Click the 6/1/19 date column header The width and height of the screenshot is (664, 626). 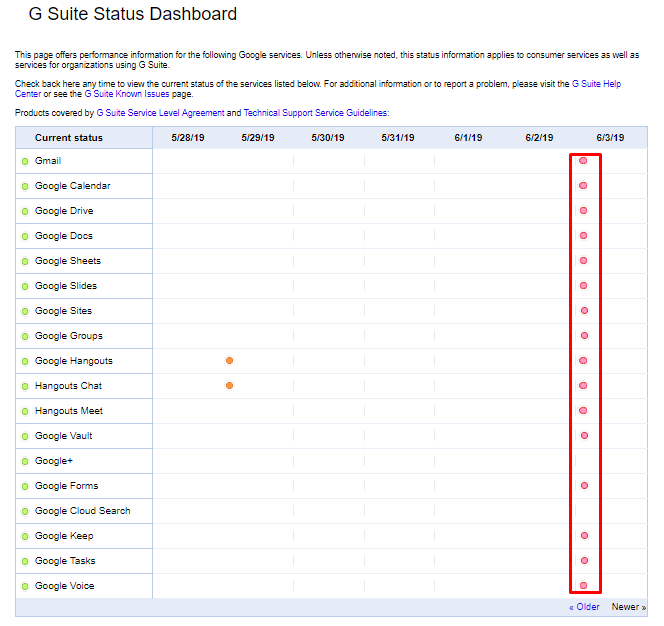pos(468,138)
